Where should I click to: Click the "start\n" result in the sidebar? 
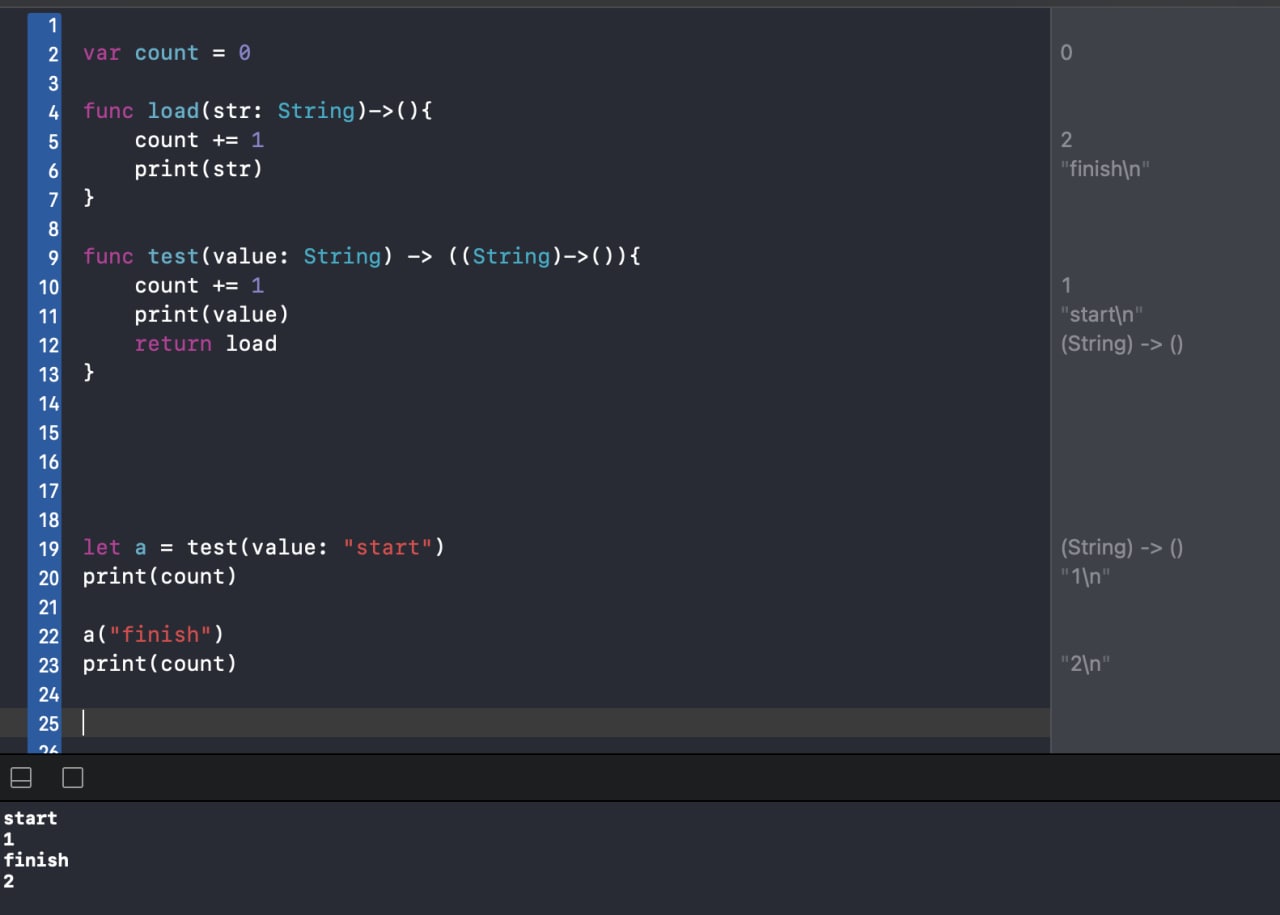point(1101,314)
